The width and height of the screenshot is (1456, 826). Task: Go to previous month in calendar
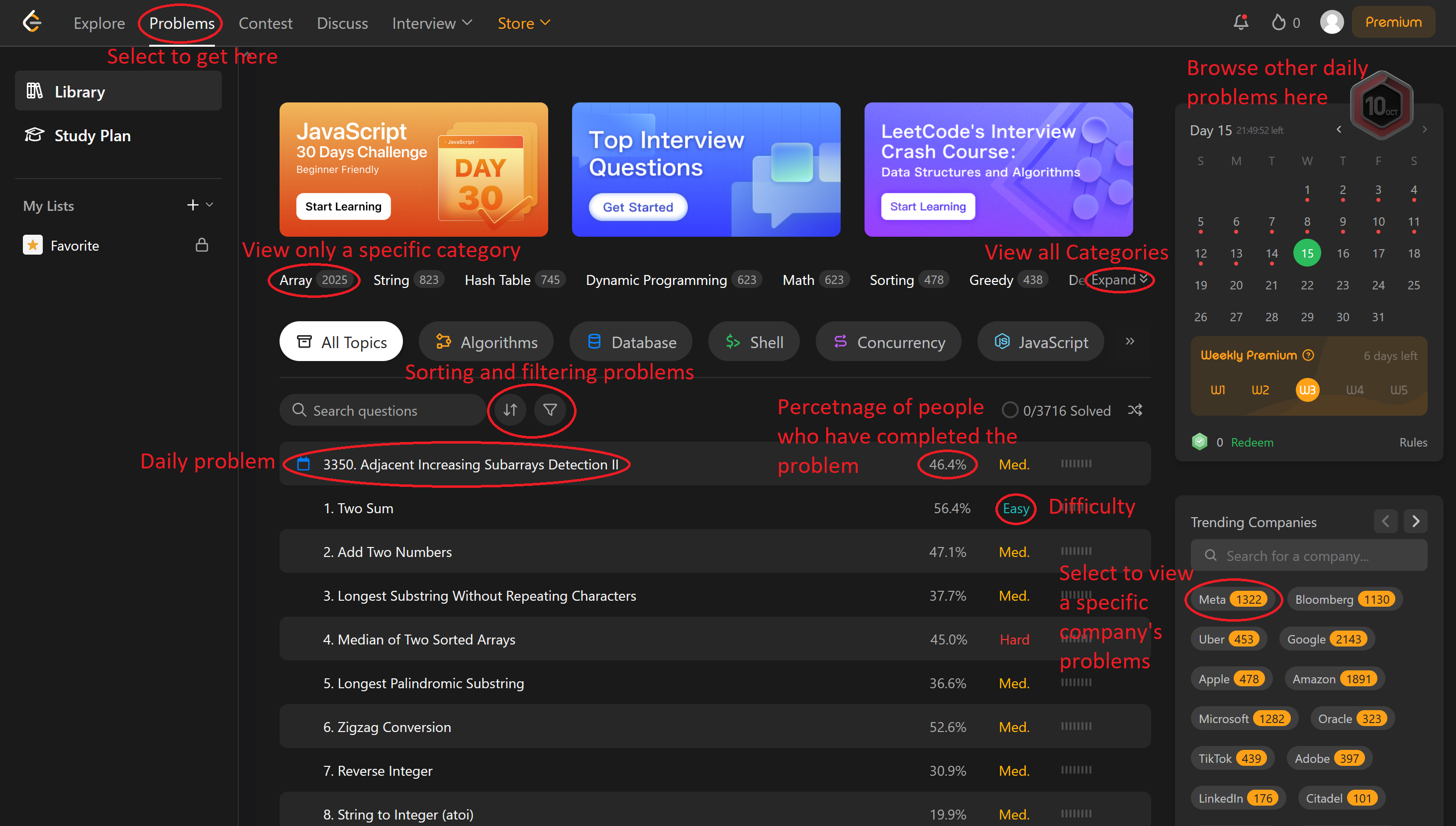pos(1339,129)
